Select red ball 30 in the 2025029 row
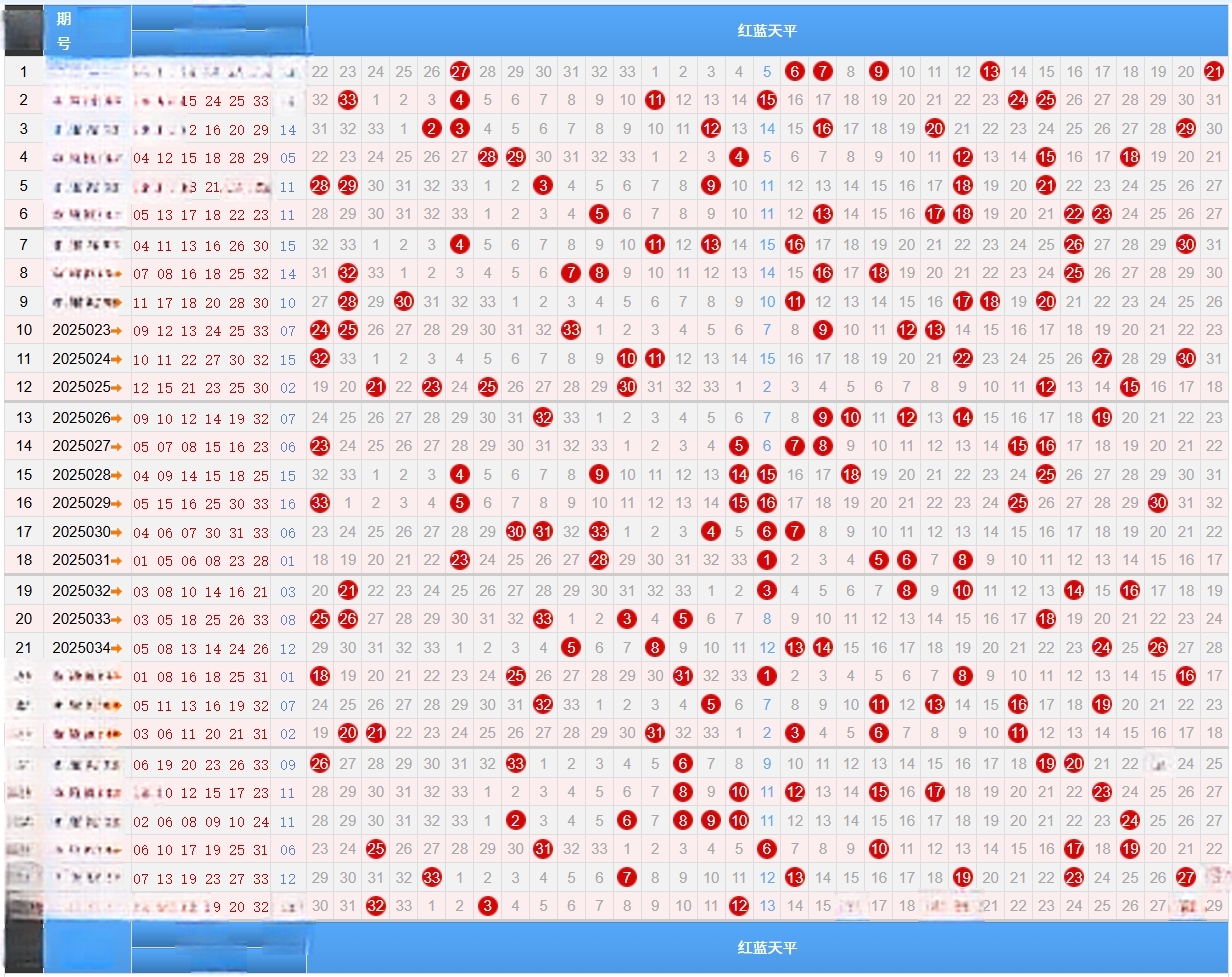This screenshot has width=1232, height=977. [x=1158, y=503]
